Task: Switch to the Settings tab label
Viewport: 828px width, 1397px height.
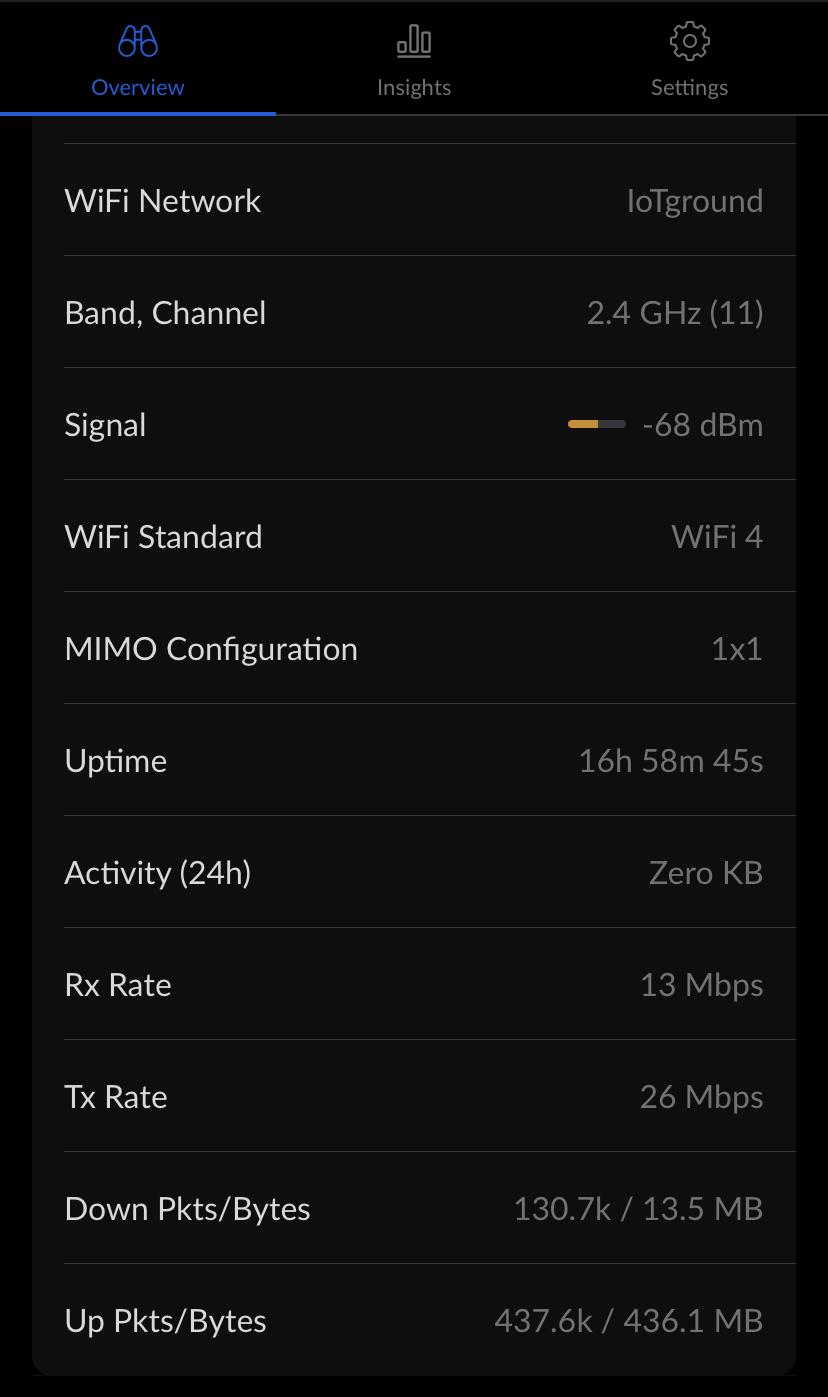Action: click(x=689, y=87)
